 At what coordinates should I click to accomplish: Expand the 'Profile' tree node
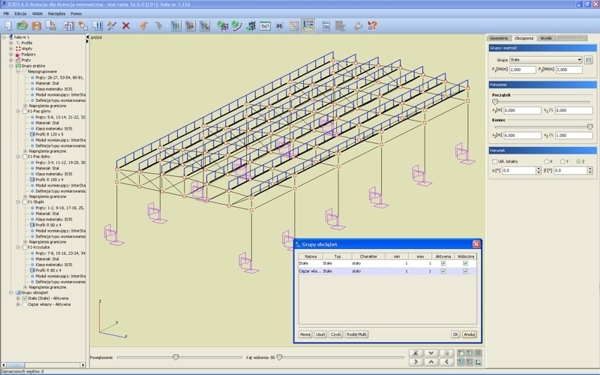pos(11,43)
